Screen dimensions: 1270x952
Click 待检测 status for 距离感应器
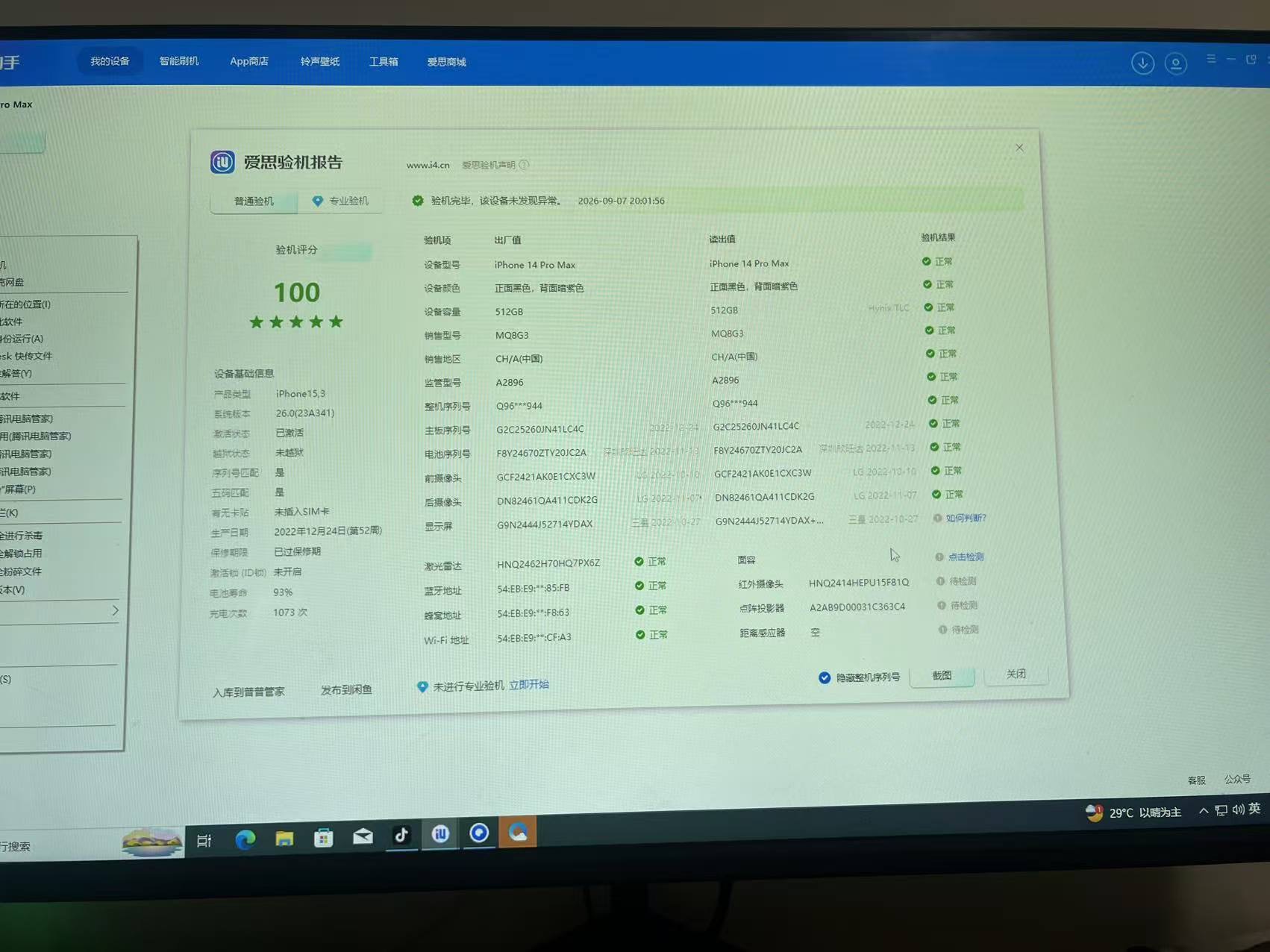pos(966,630)
